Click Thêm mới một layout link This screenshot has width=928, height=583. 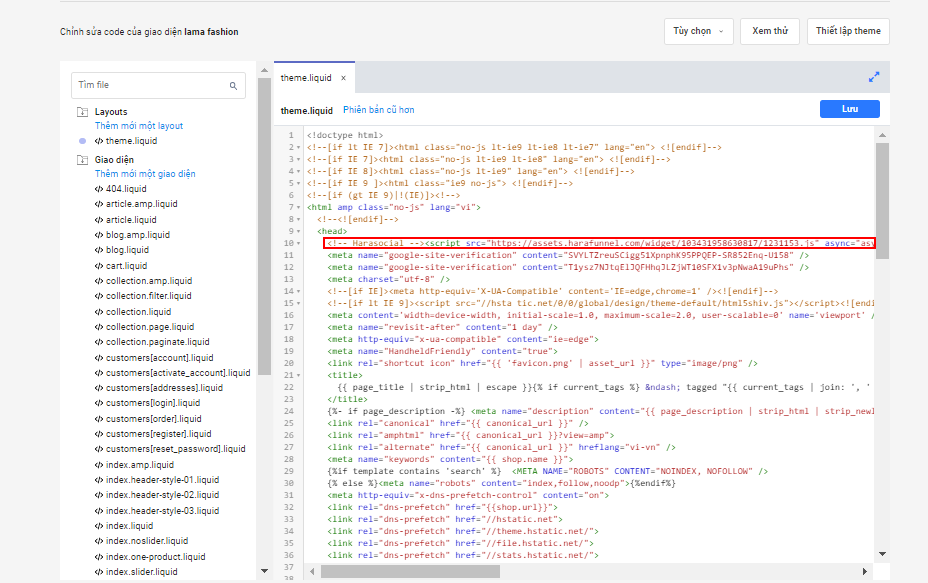(x=139, y=126)
